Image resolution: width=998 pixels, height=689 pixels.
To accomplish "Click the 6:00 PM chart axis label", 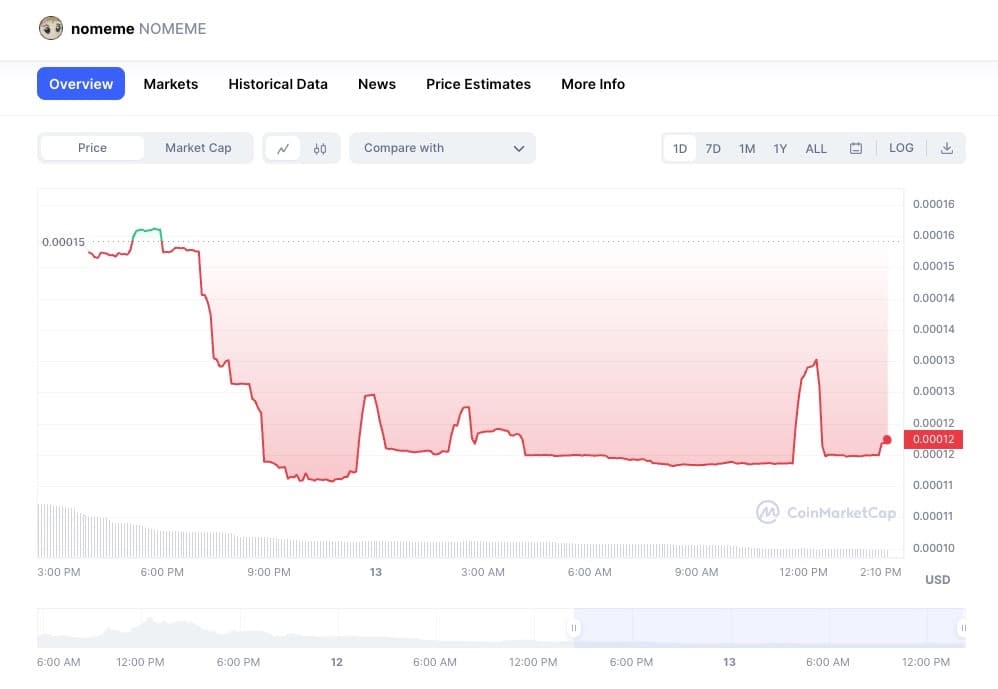I will [x=162, y=572].
